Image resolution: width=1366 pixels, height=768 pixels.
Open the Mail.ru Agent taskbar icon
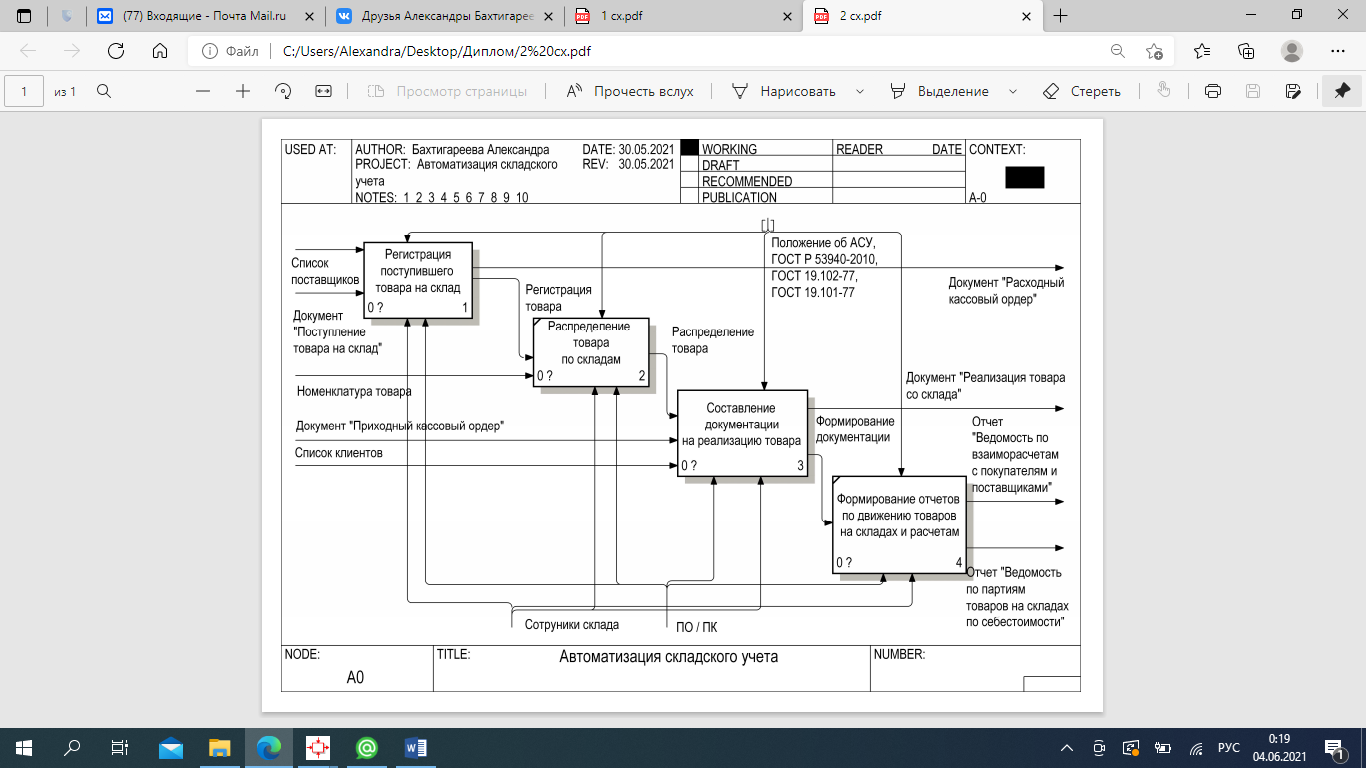point(366,747)
